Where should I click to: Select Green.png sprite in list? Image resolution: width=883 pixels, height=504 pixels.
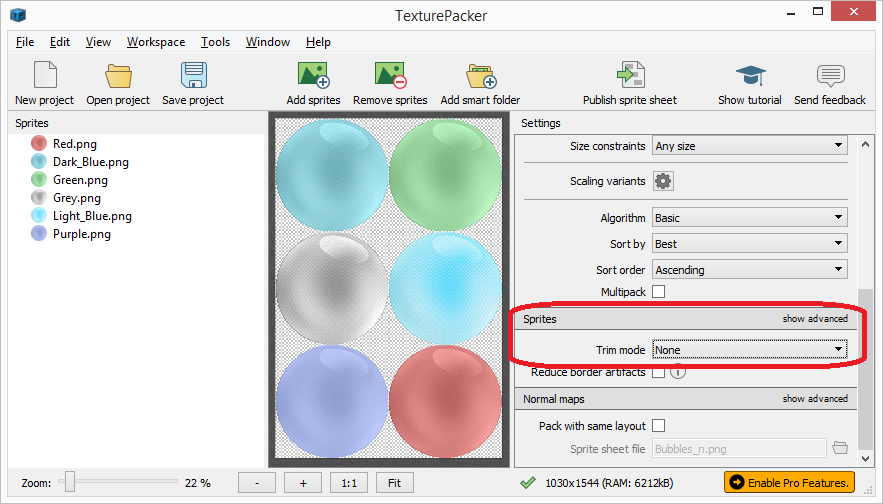[x=69, y=180]
